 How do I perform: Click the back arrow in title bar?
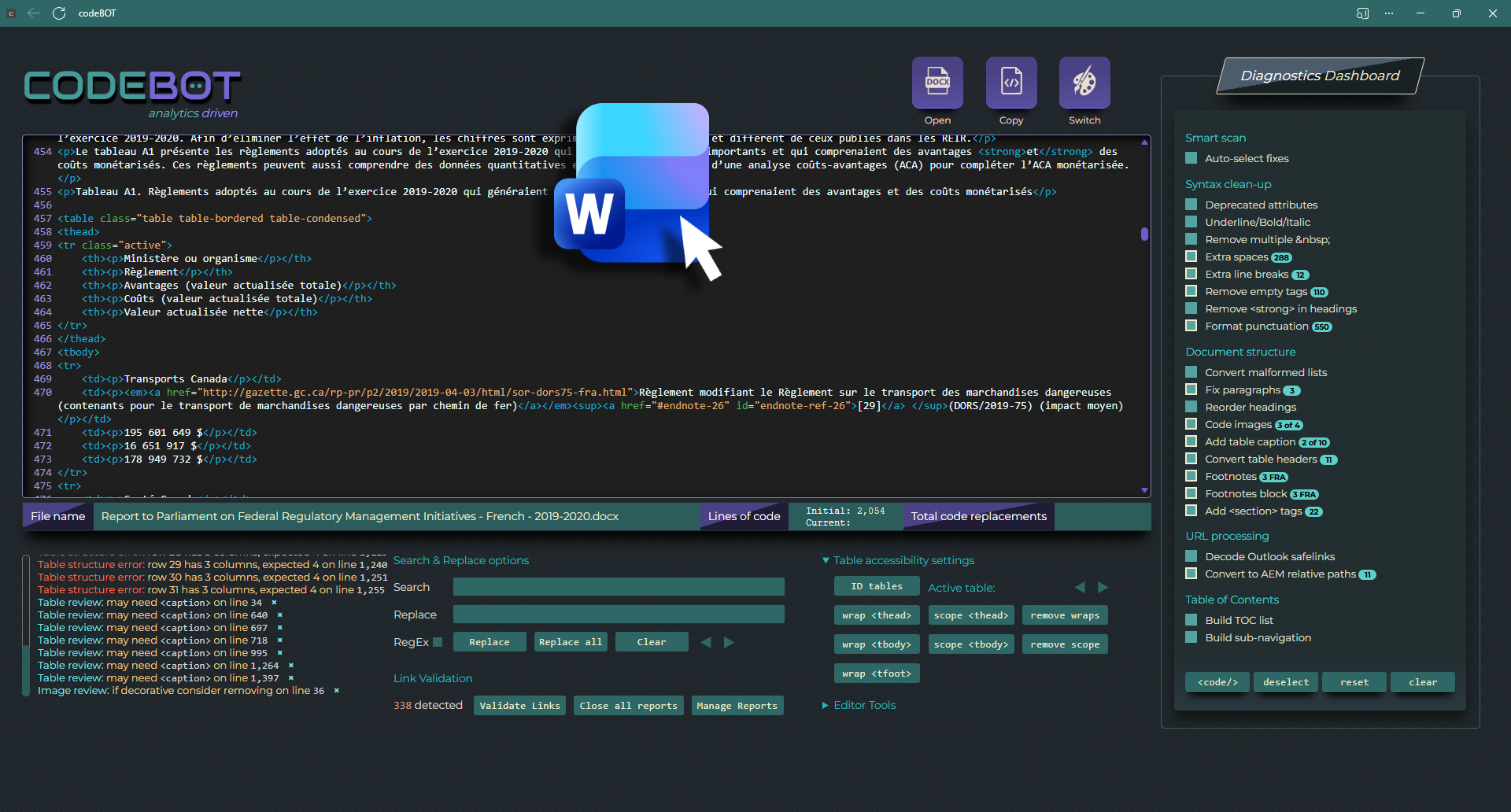(x=34, y=13)
